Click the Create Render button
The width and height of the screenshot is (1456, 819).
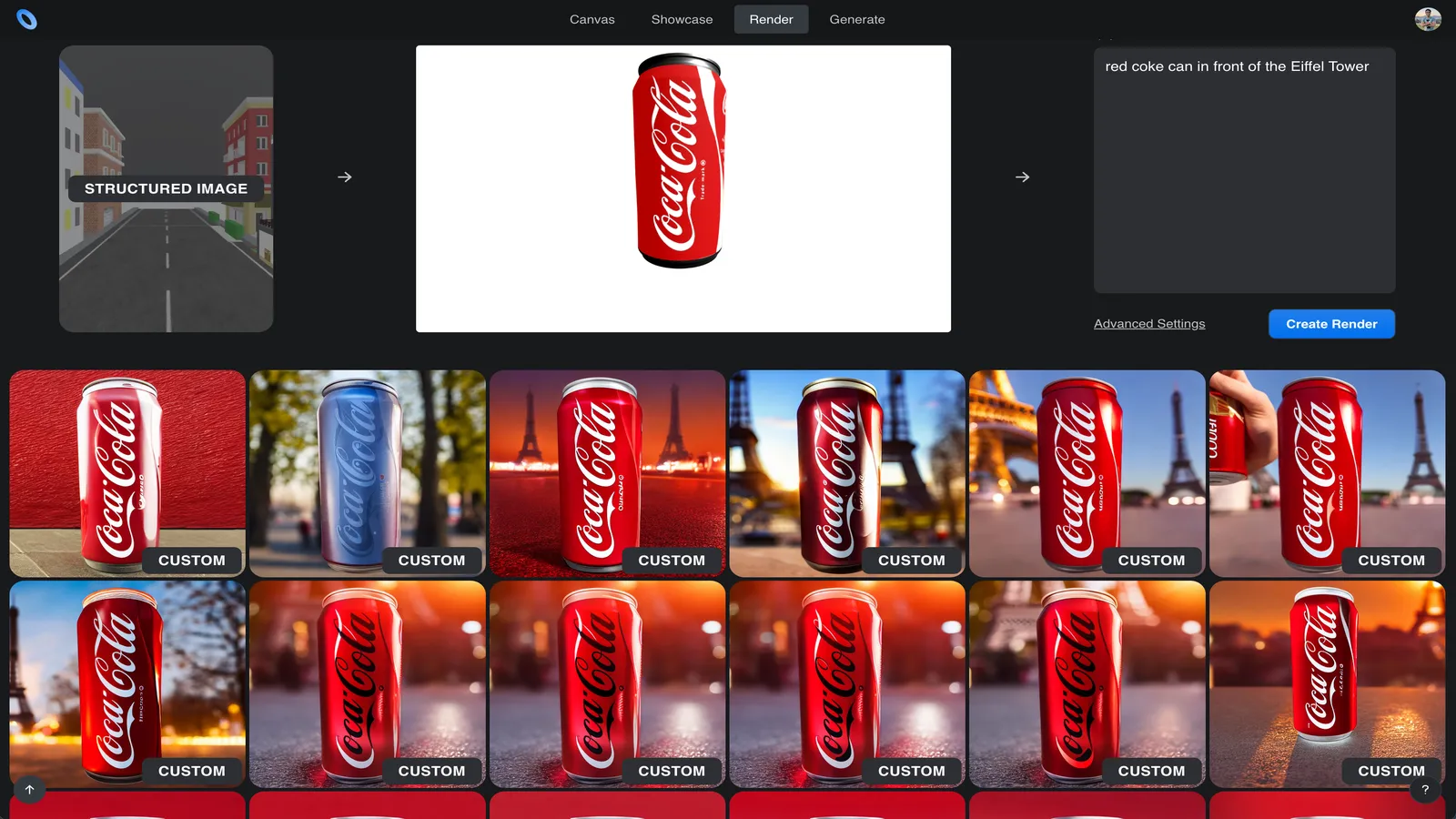(1331, 324)
